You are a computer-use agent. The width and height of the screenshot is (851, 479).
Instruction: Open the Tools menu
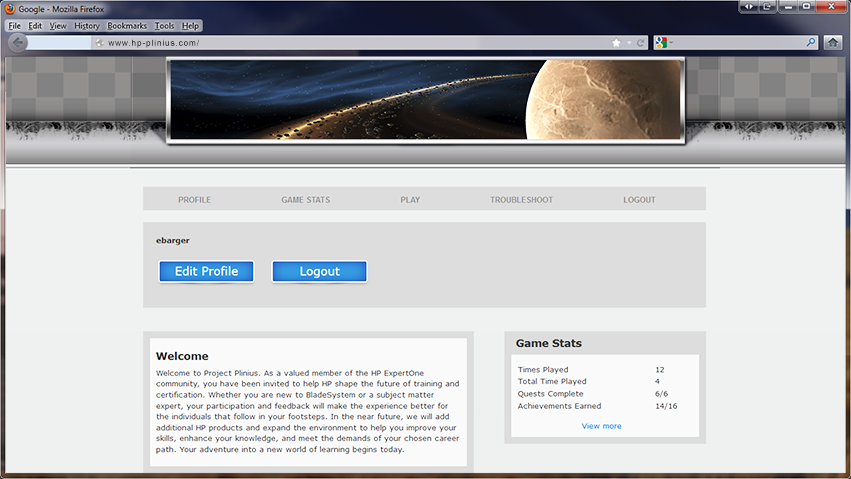click(x=164, y=25)
